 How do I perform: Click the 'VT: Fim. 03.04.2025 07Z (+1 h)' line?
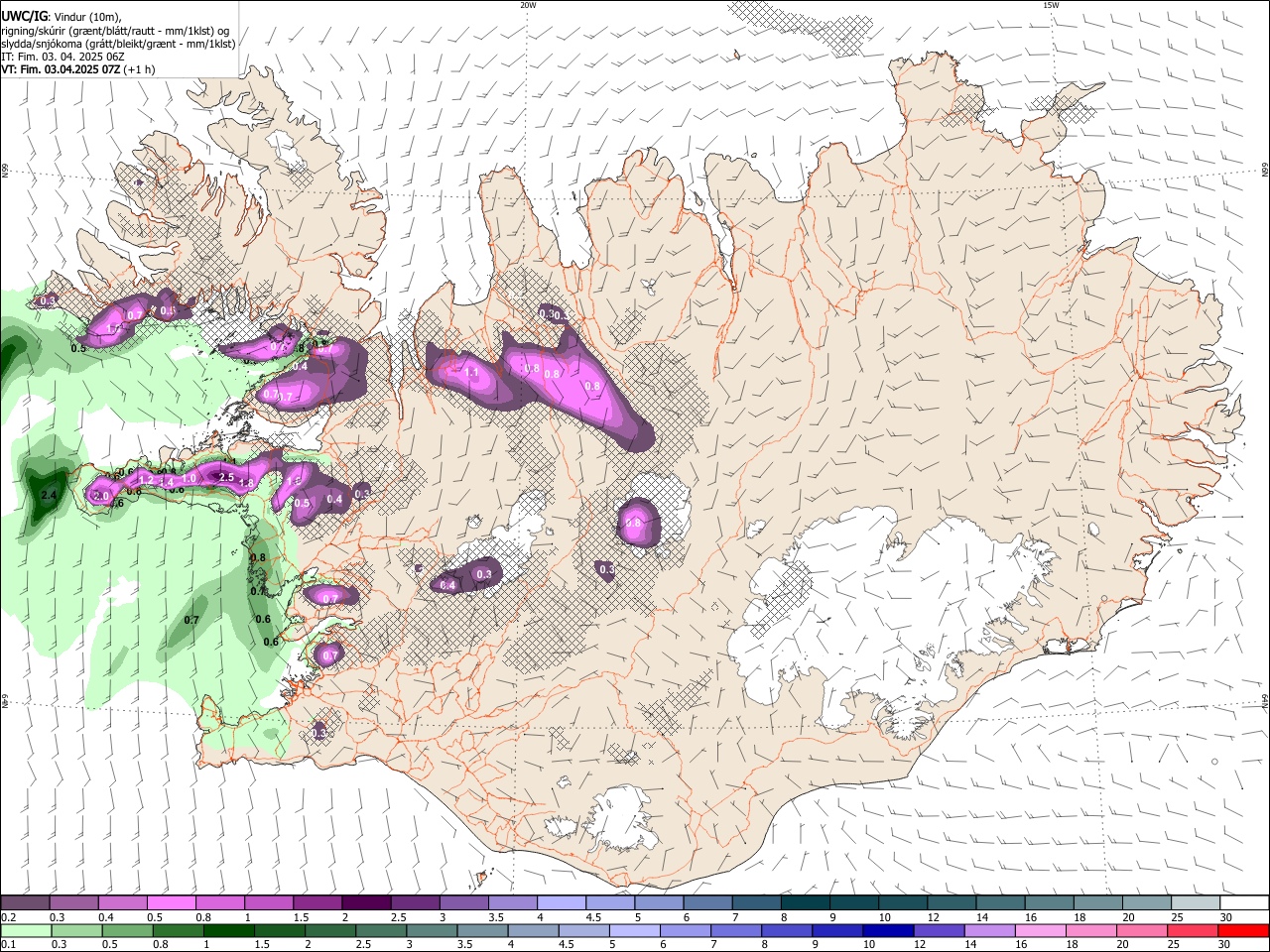click(x=80, y=69)
